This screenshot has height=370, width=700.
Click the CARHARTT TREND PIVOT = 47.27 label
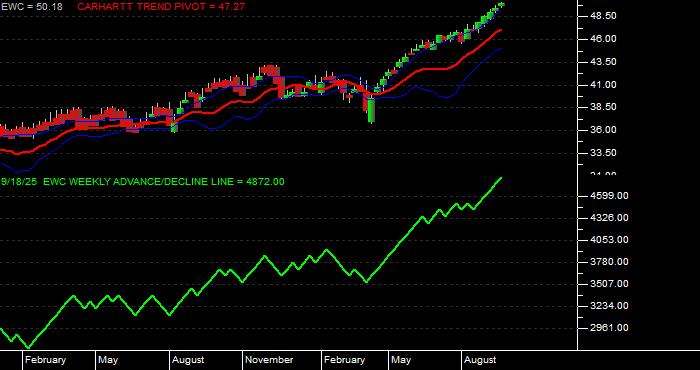pyautogui.click(x=162, y=7)
